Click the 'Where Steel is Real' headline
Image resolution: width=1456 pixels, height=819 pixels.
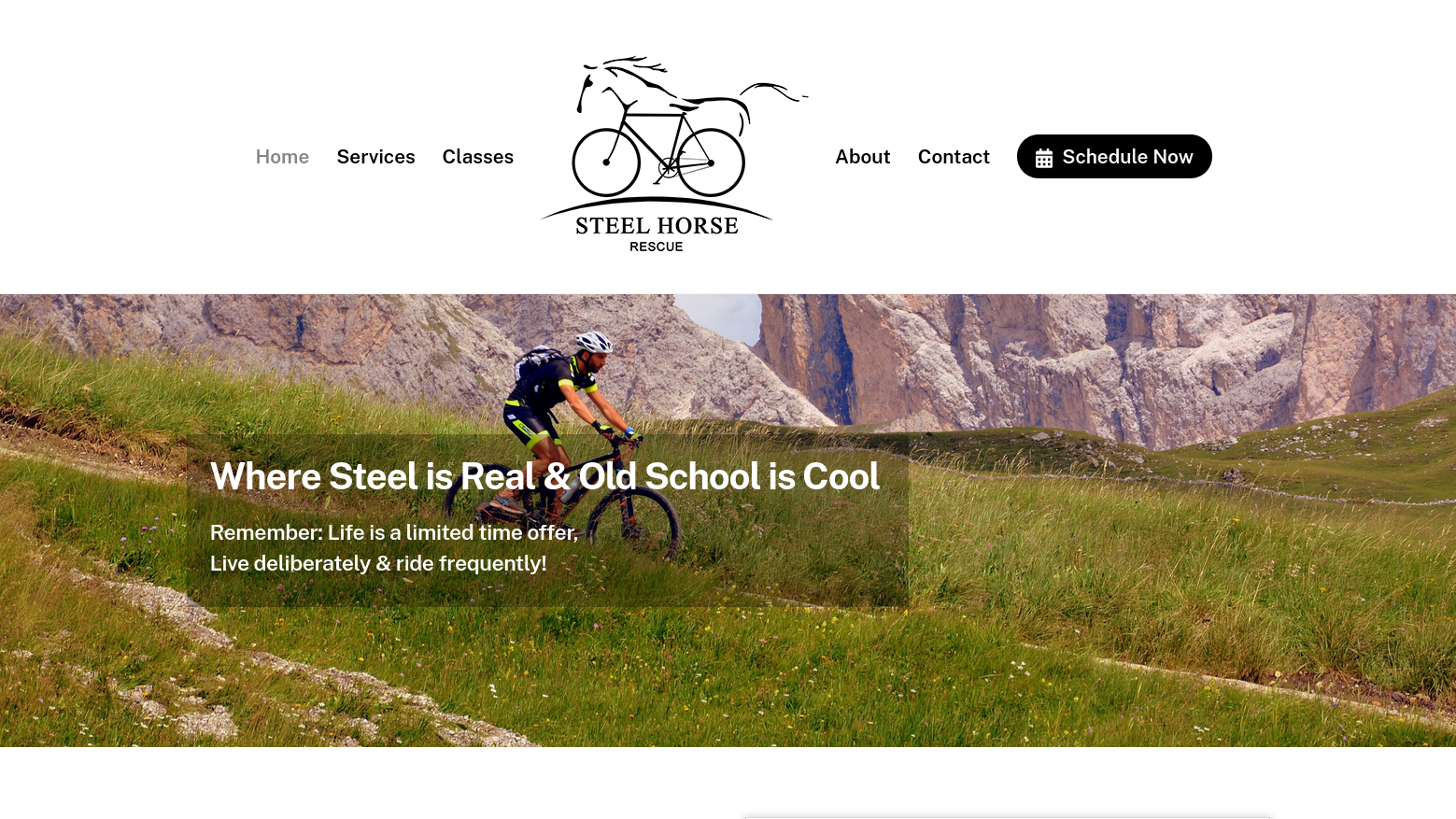tap(544, 476)
